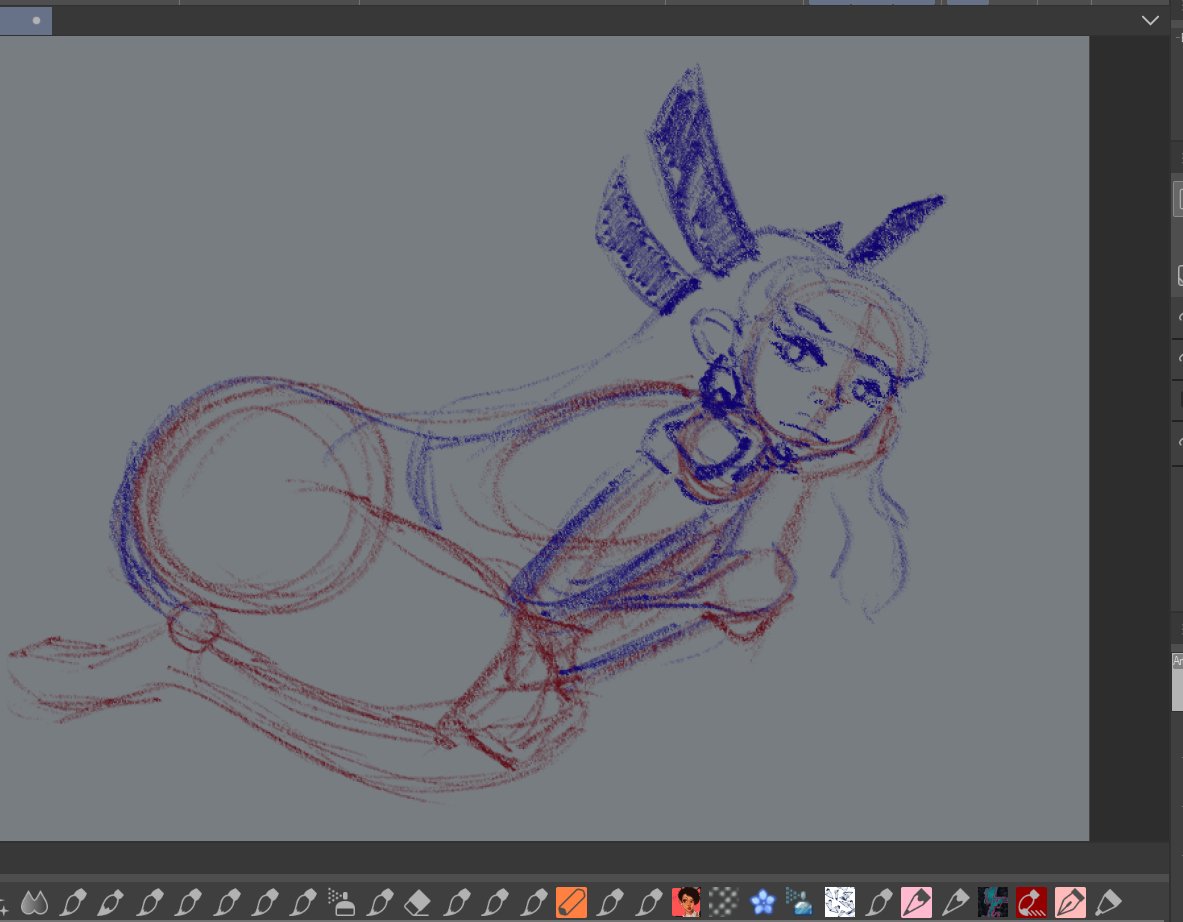Select the gray marker icon at toolbar end
This screenshot has height=922, width=1183.
(1108, 902)
